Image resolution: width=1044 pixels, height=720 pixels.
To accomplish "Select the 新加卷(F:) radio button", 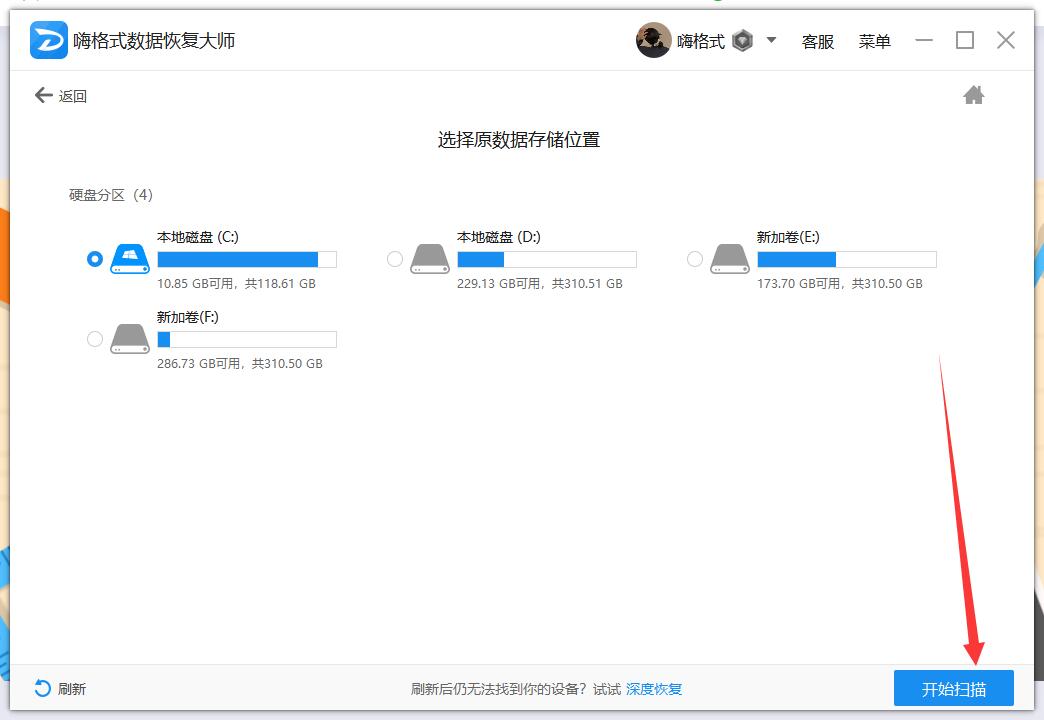I will (x=95, y=339).
